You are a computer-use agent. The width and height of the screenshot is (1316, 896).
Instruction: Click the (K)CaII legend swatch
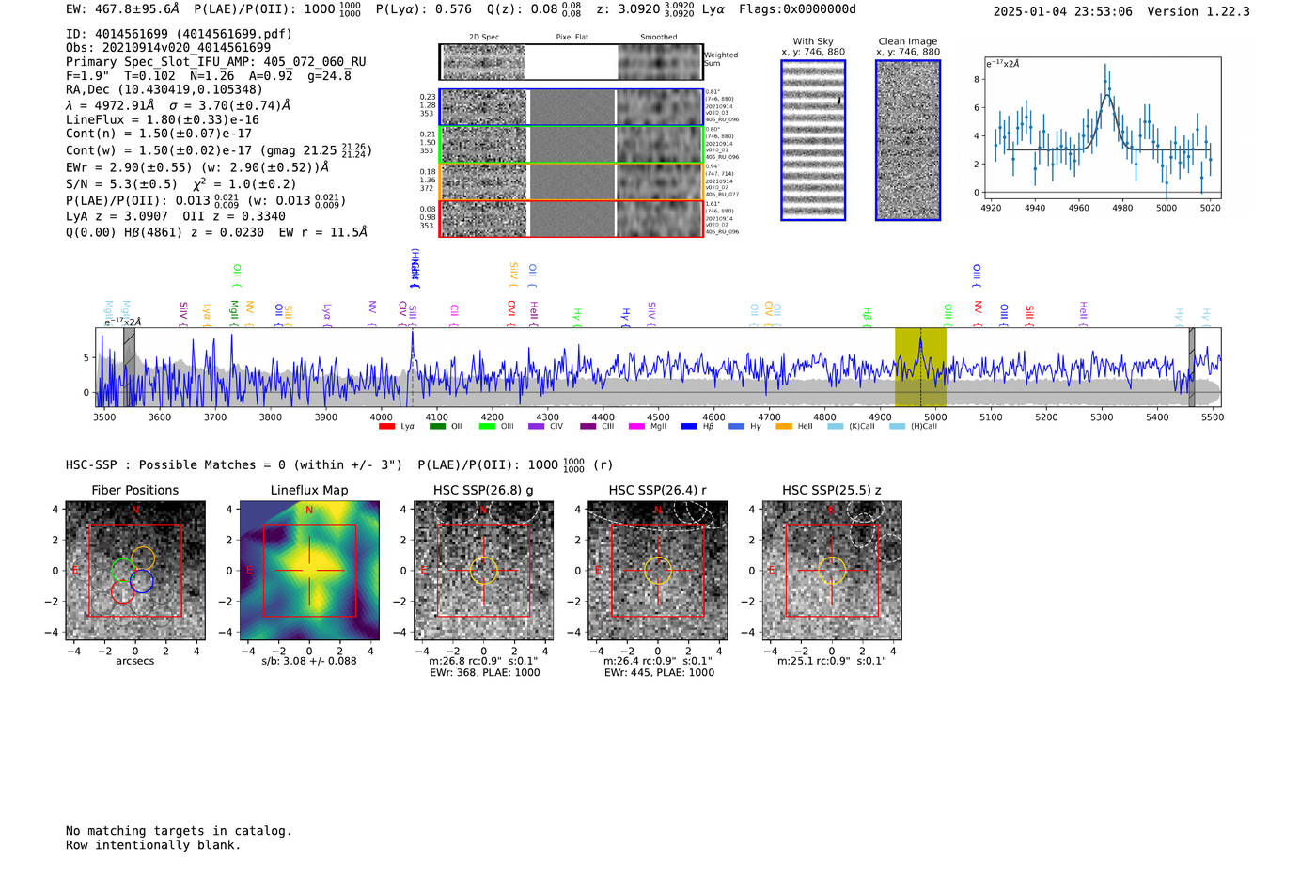(835, 427)
